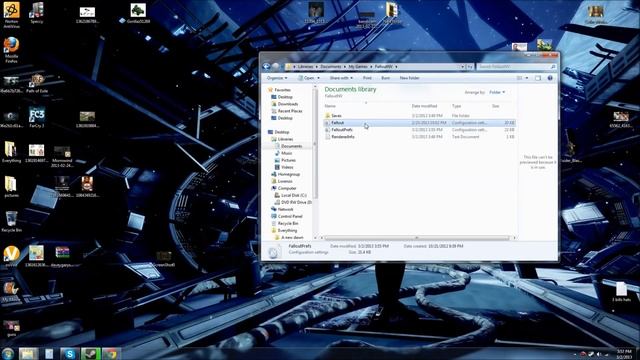Screen dimensions: 640x360
Task: Click the Norton AntiVirus desktop icon
Action: pos(11,16)
